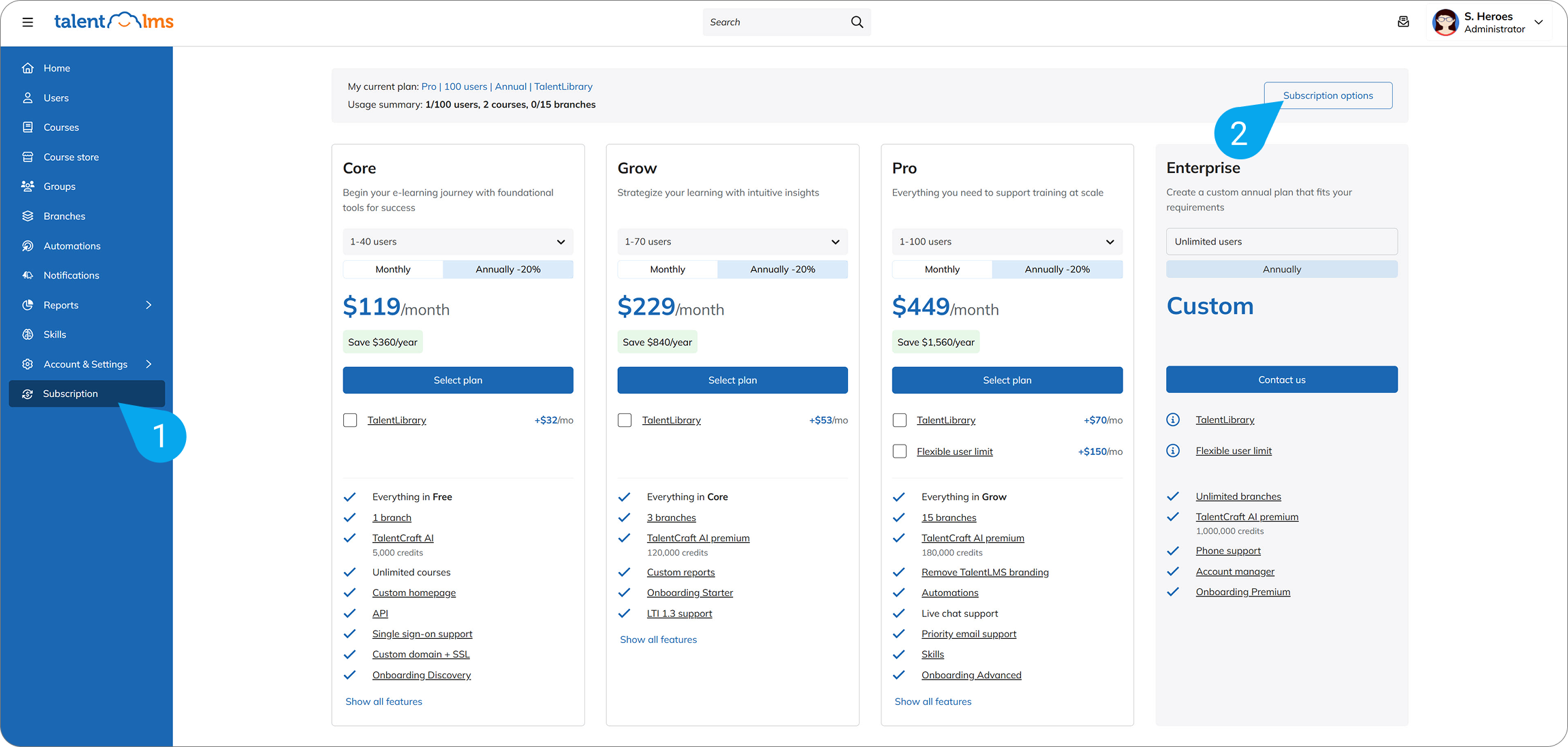1568x747 pixels.
Task: Select Annually -20% for Grow plan
Action: tap(782, 269)
